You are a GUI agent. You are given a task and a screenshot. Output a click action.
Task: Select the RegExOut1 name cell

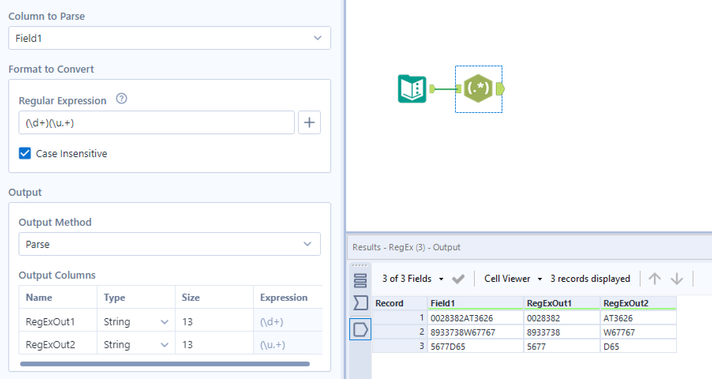pos(58,322)
